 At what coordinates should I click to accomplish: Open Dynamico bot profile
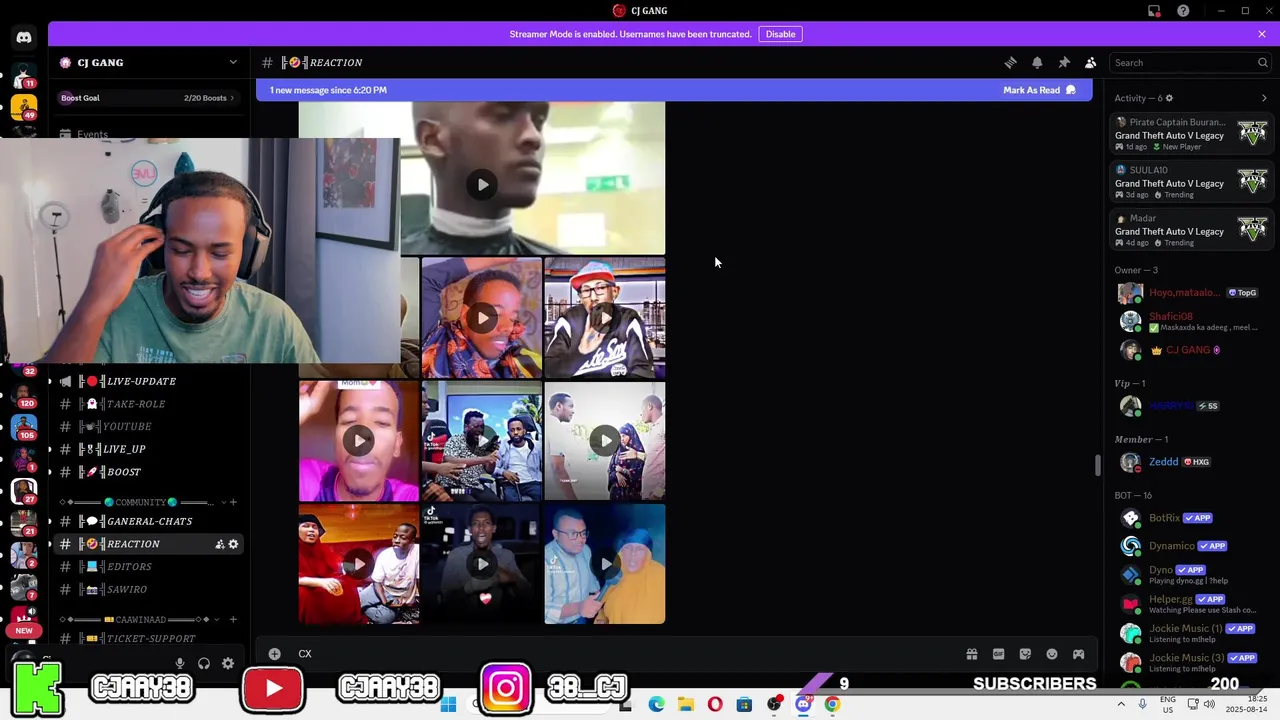(1191, 546)
